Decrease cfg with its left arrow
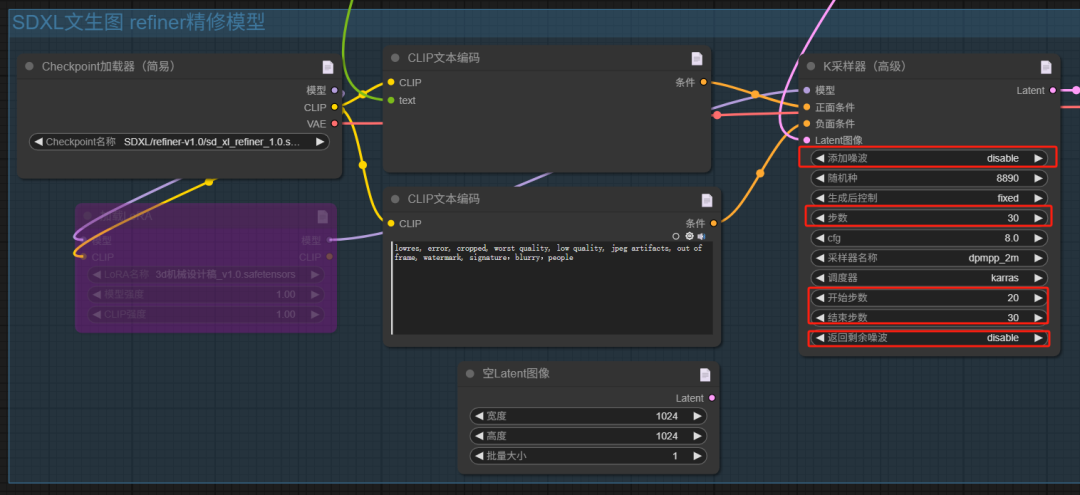The image size is (1080, 495). tap(819, 238)
